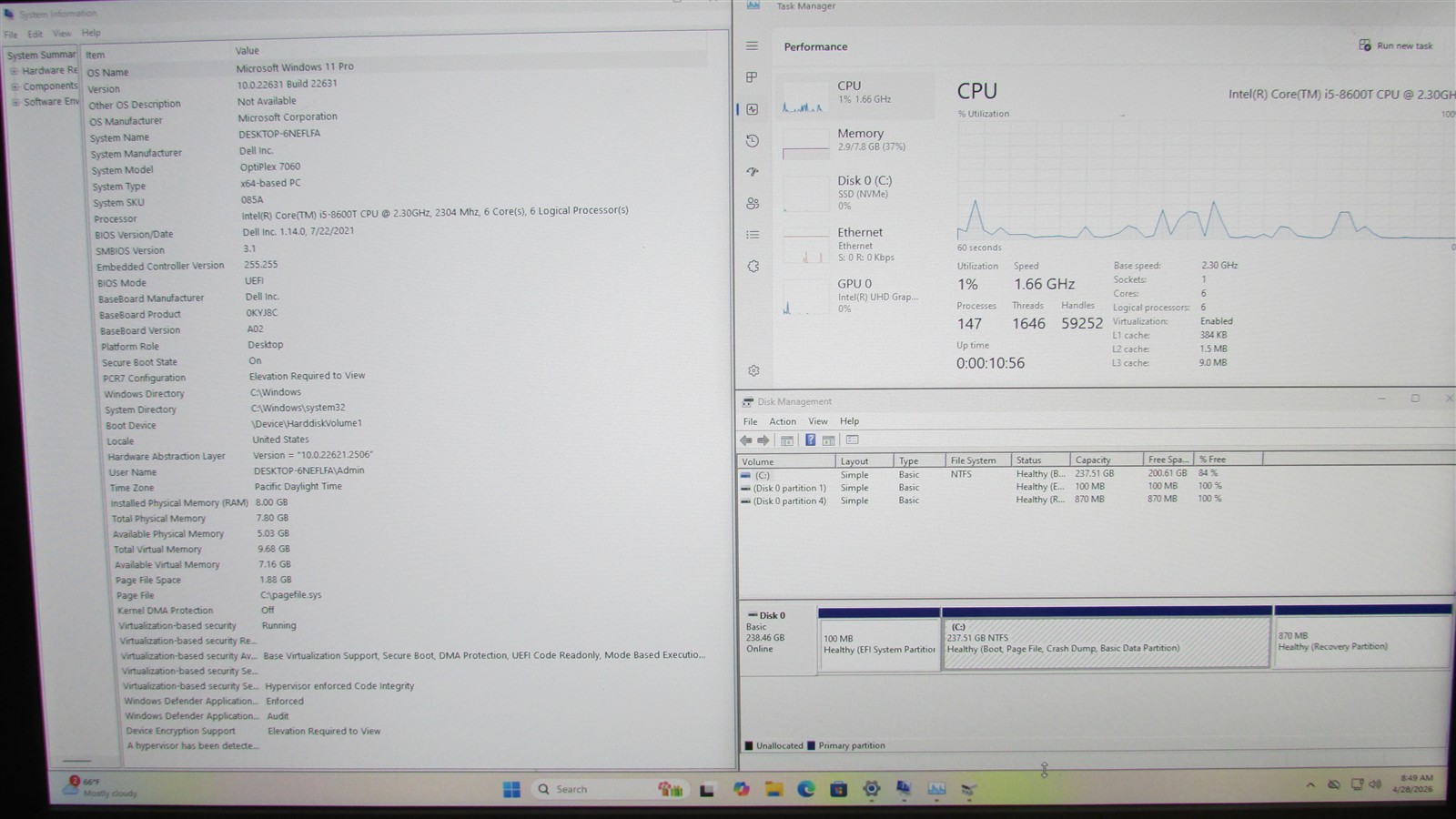Sort by File System column header
The width and height of the screenshot is (1456, 819).
(978, 460)
